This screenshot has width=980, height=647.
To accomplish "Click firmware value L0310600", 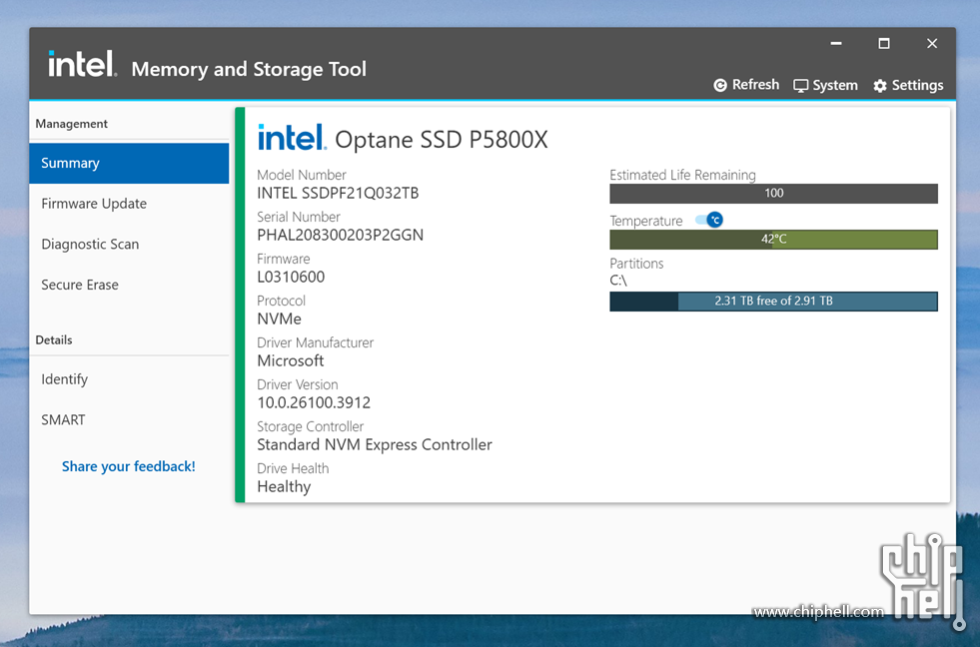I will point(291,277).
